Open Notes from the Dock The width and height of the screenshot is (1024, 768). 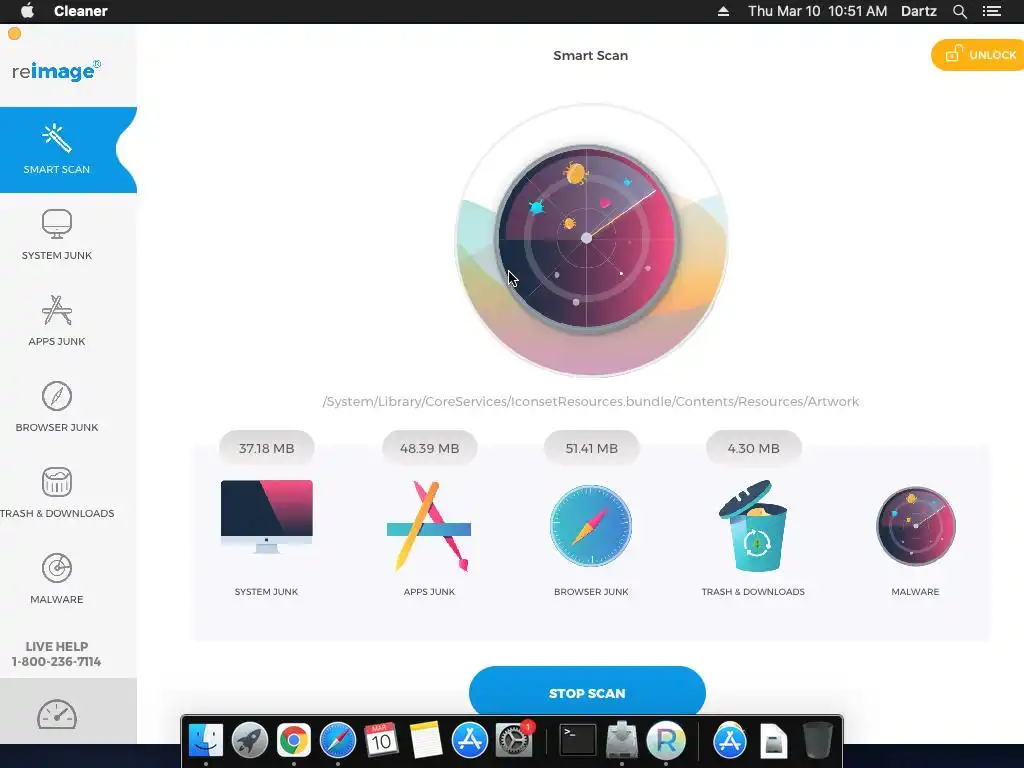425,741
